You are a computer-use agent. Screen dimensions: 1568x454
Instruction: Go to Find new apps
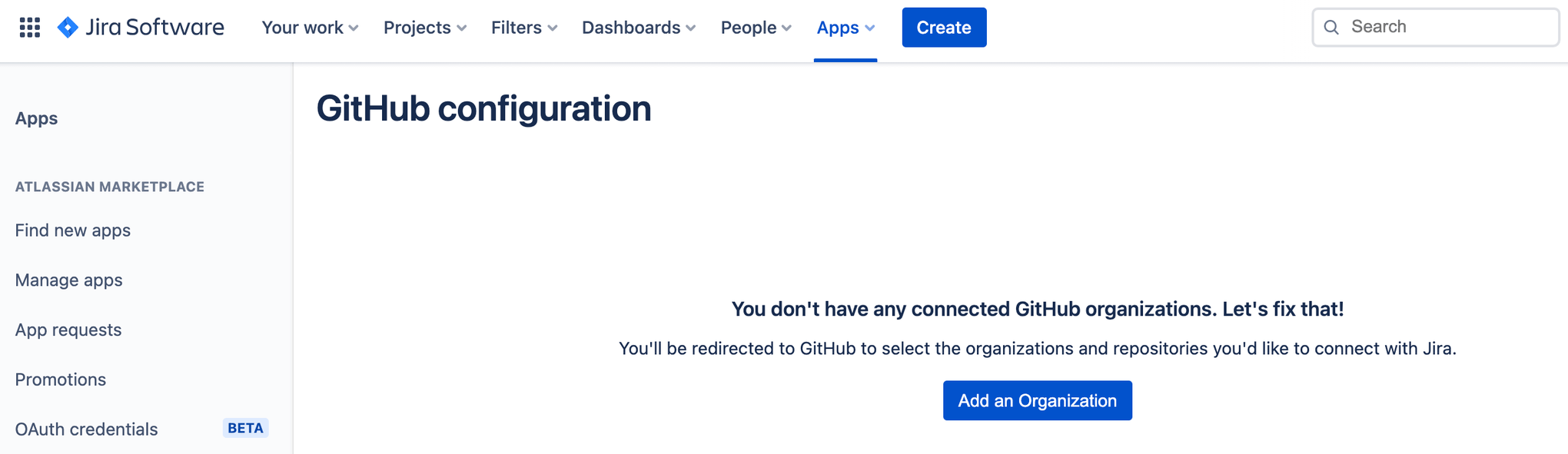[x=73, y=230]
